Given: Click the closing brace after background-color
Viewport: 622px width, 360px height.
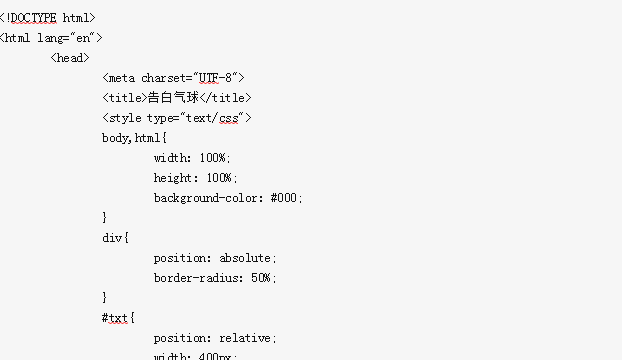Looking at the screenshot, I should [x=104, y=218].
